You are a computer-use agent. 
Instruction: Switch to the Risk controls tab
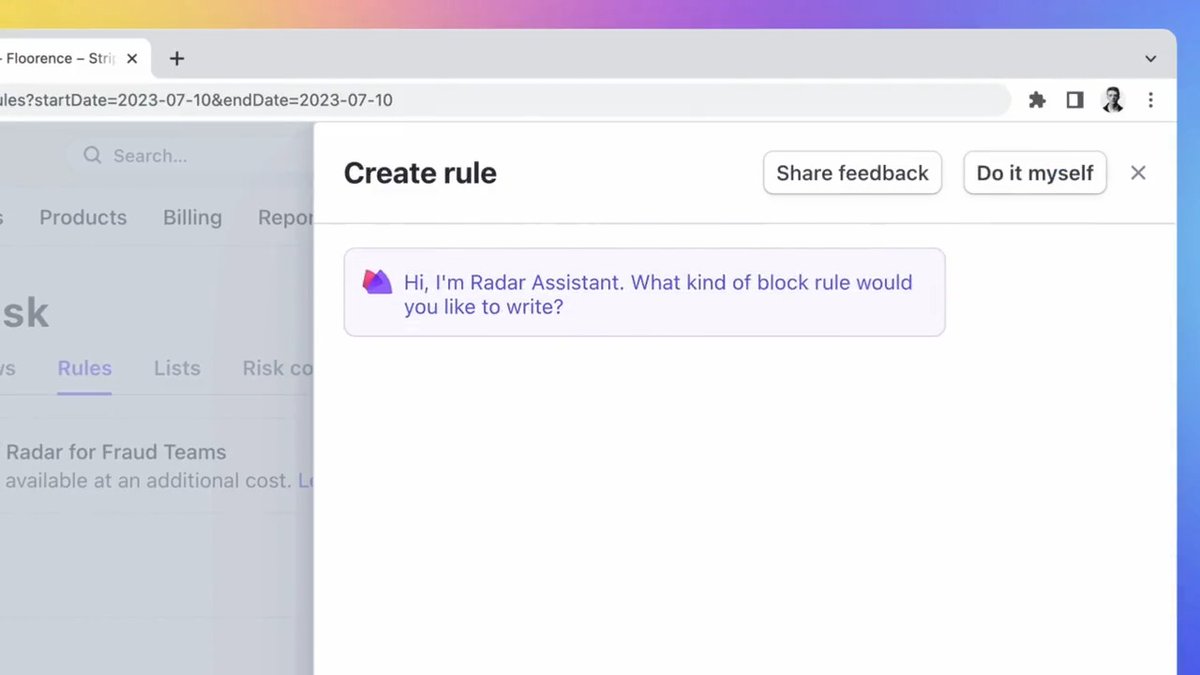coord(277,368)
